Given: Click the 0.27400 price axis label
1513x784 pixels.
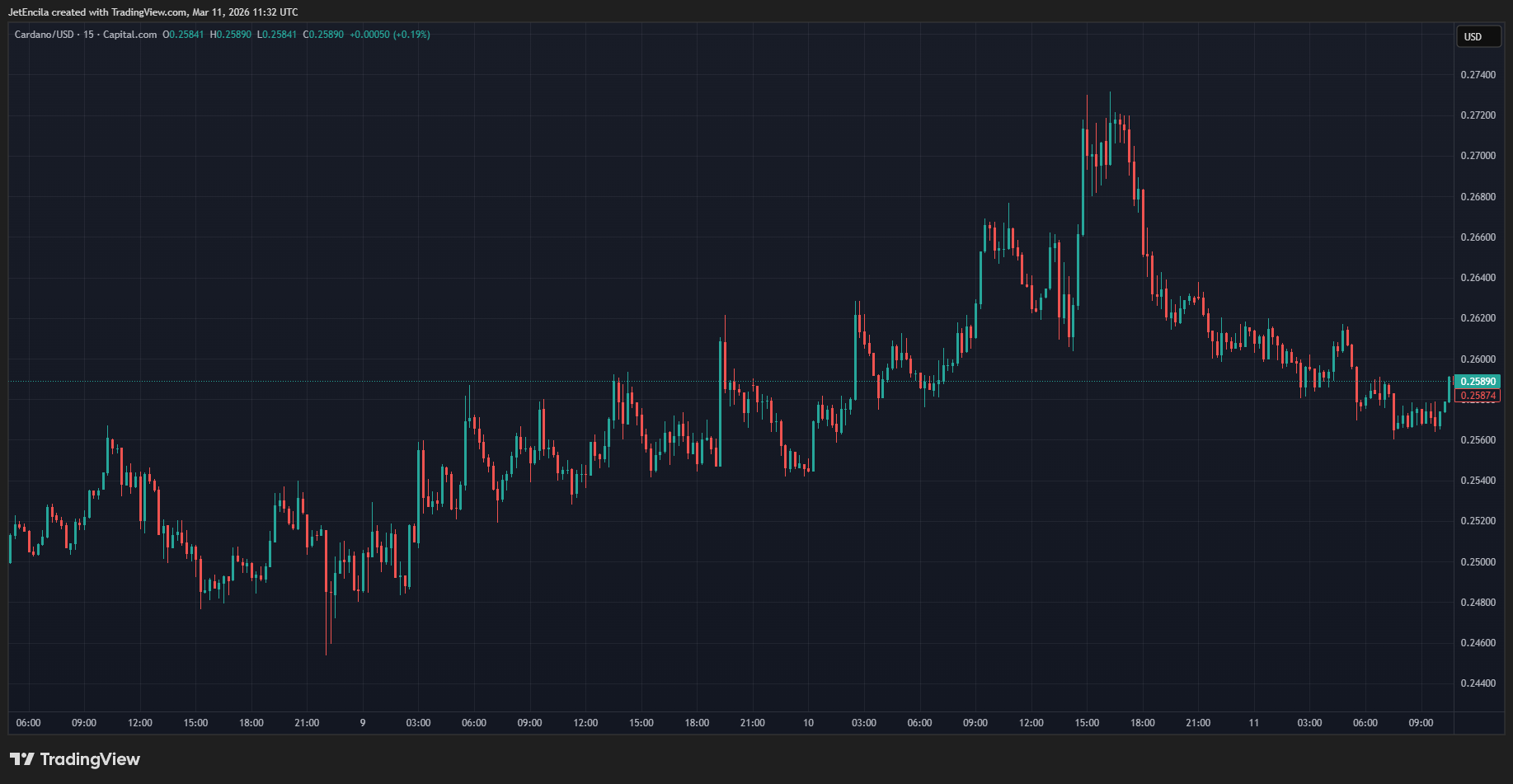Looking at the screenshot, I should (x=1478, y=75).
